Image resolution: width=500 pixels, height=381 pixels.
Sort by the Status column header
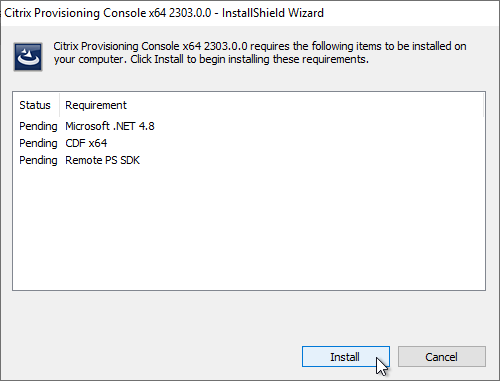point(36,105)
